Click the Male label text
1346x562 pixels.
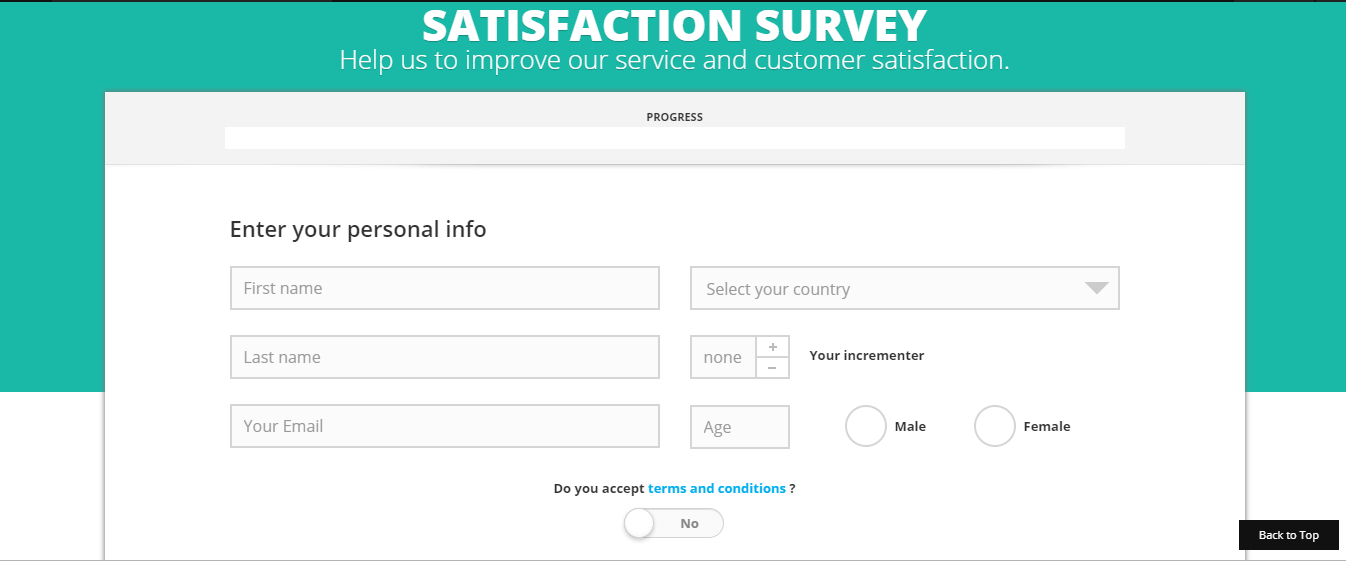pyautogui.click(x=910, y=427)
